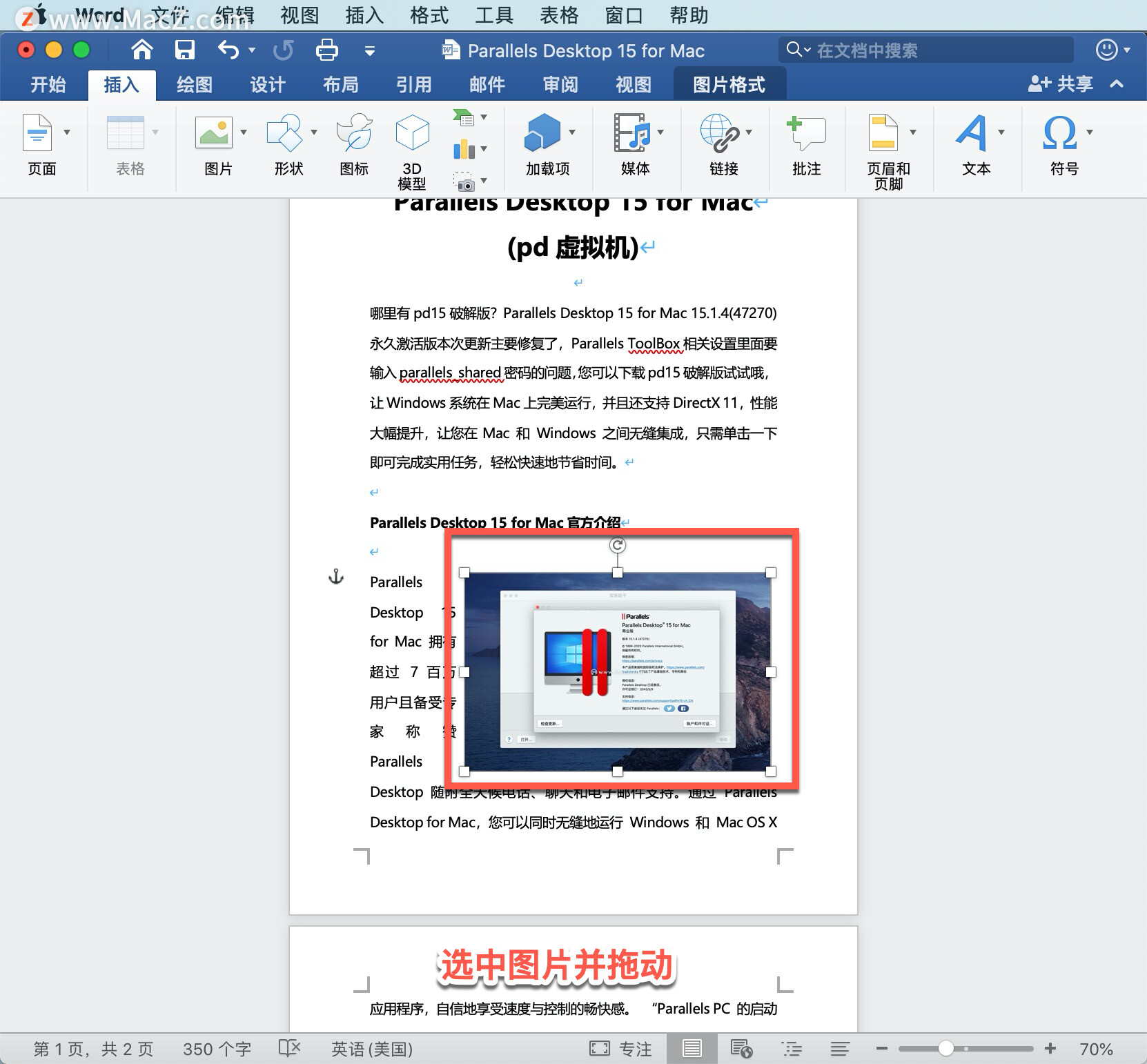Change language 英语(美国) in status bar
The height and width of the screenshot is (1064, 1147).
pyautogui.click(x=372, y=1049)
